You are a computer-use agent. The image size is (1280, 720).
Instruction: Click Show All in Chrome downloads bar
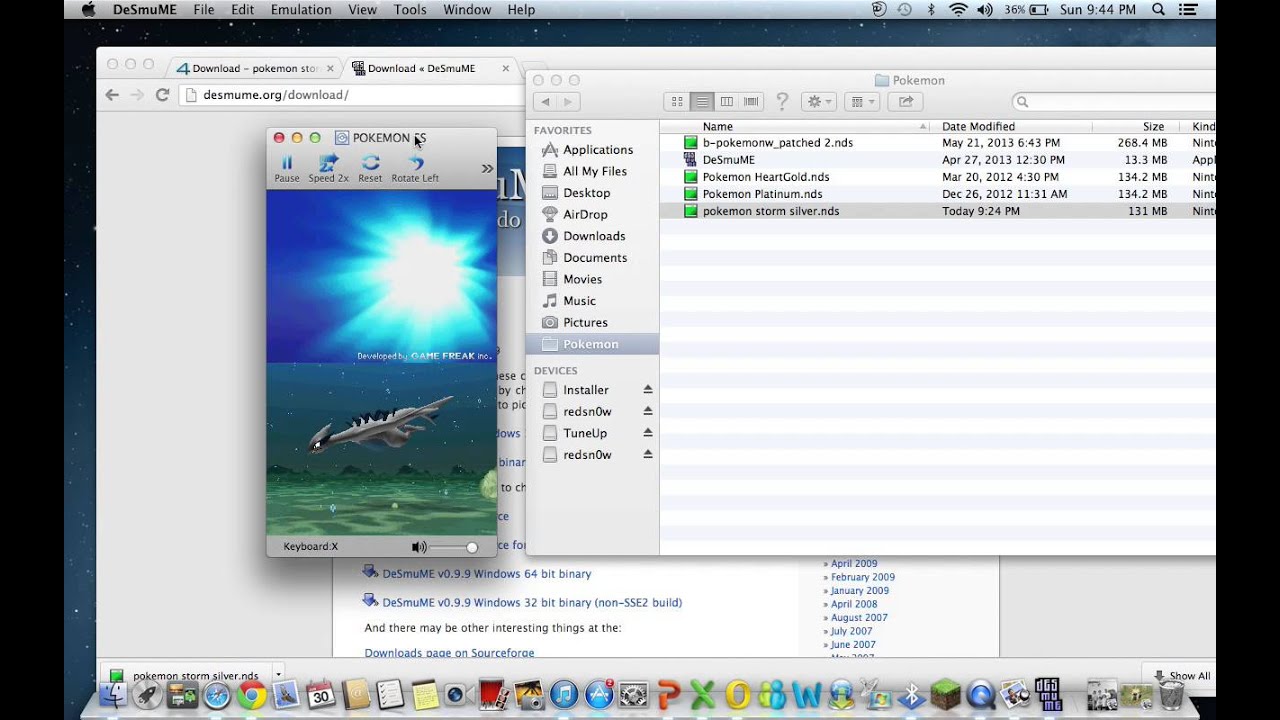1182,676
